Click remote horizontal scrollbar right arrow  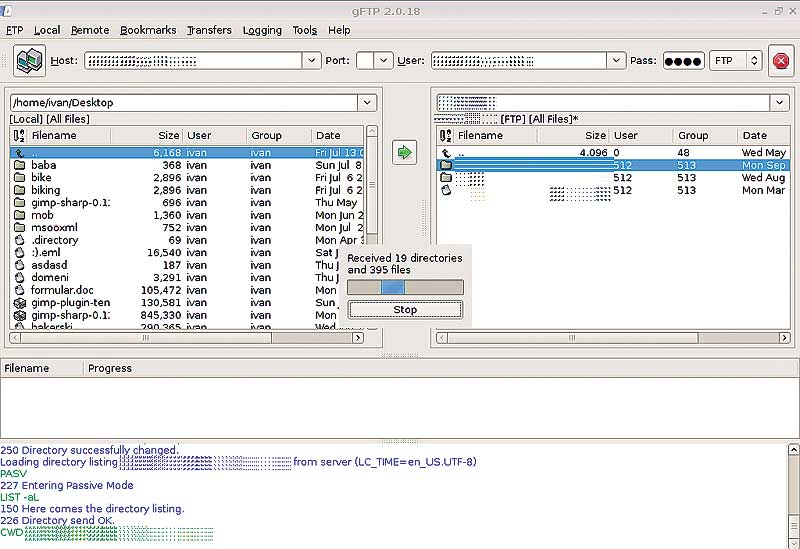784,337
